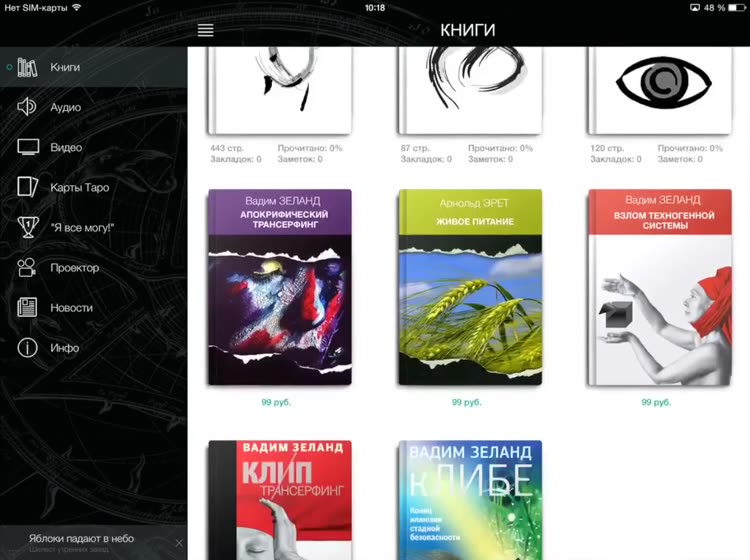
Task: Open the Клип Трансерфинг book cover
Action: [280, 500]
